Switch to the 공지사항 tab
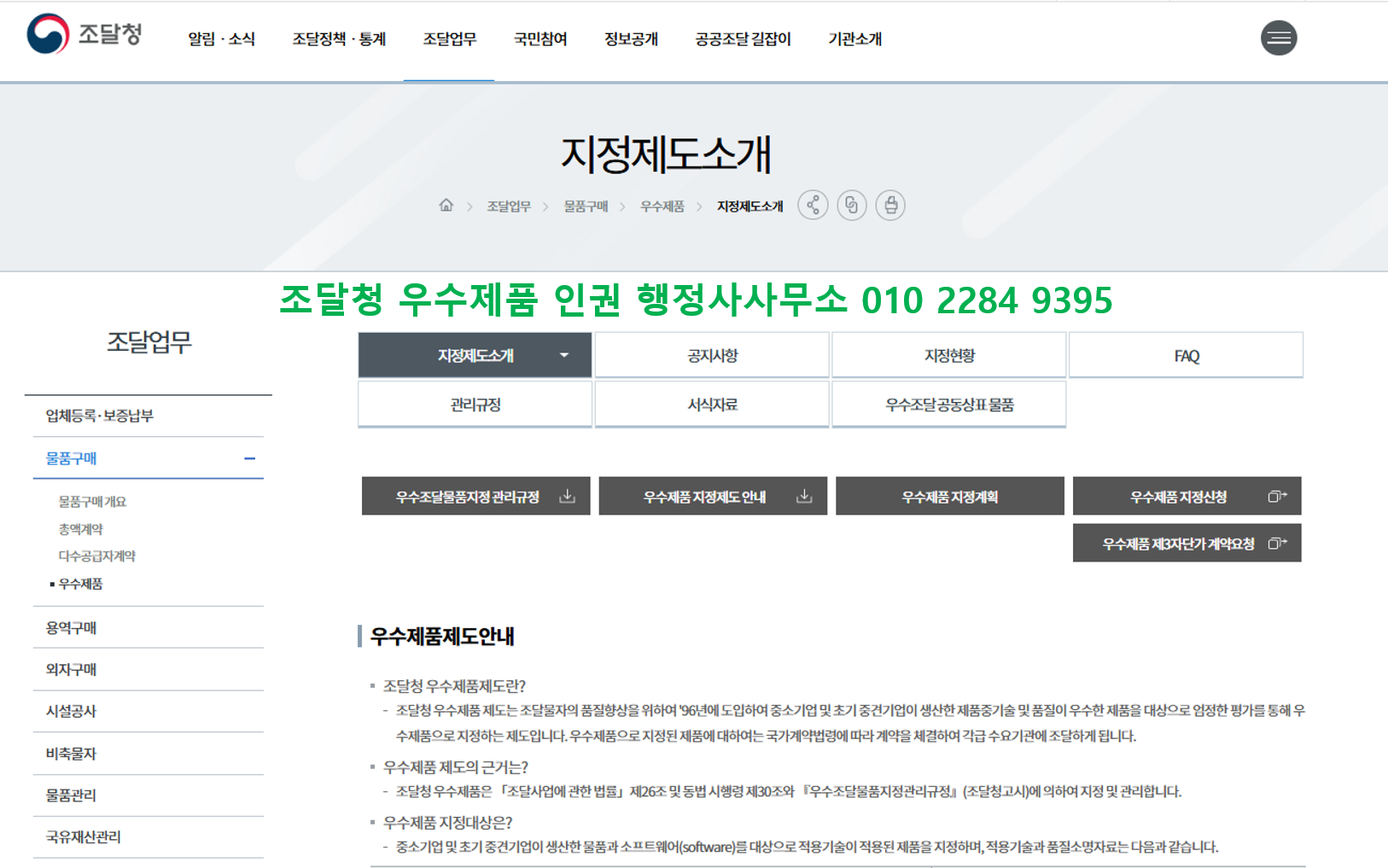Image resolution: width=1388 pixels, height=868 pixels. (x=712, y=355)
